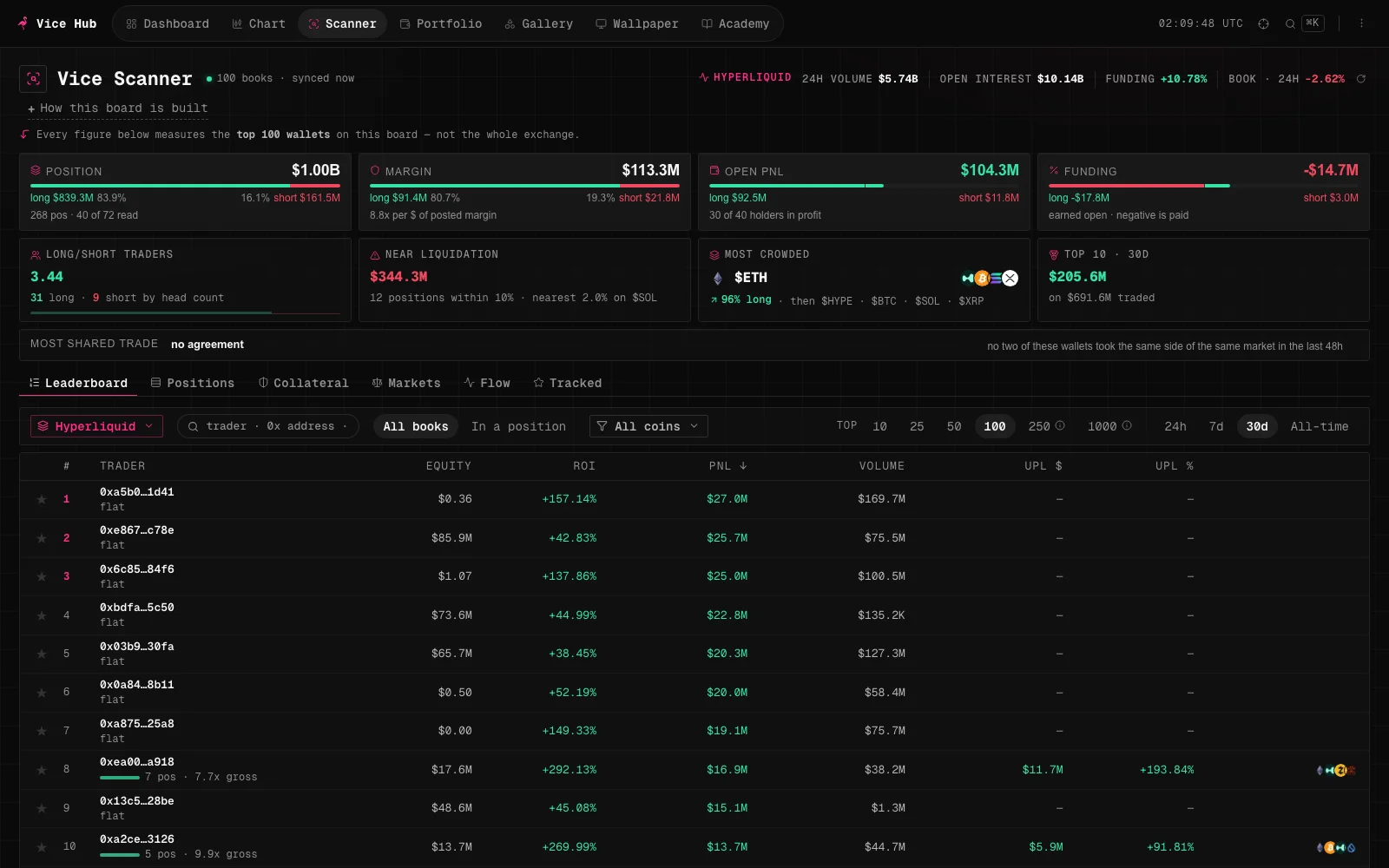
Task: Star trader 0xa2ce…3126
Action: pos(42,847)
